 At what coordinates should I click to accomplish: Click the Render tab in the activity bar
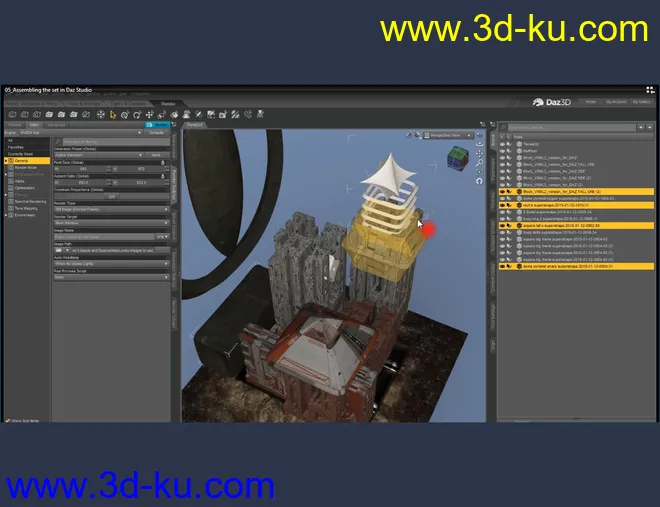click(x=167, y=103)
